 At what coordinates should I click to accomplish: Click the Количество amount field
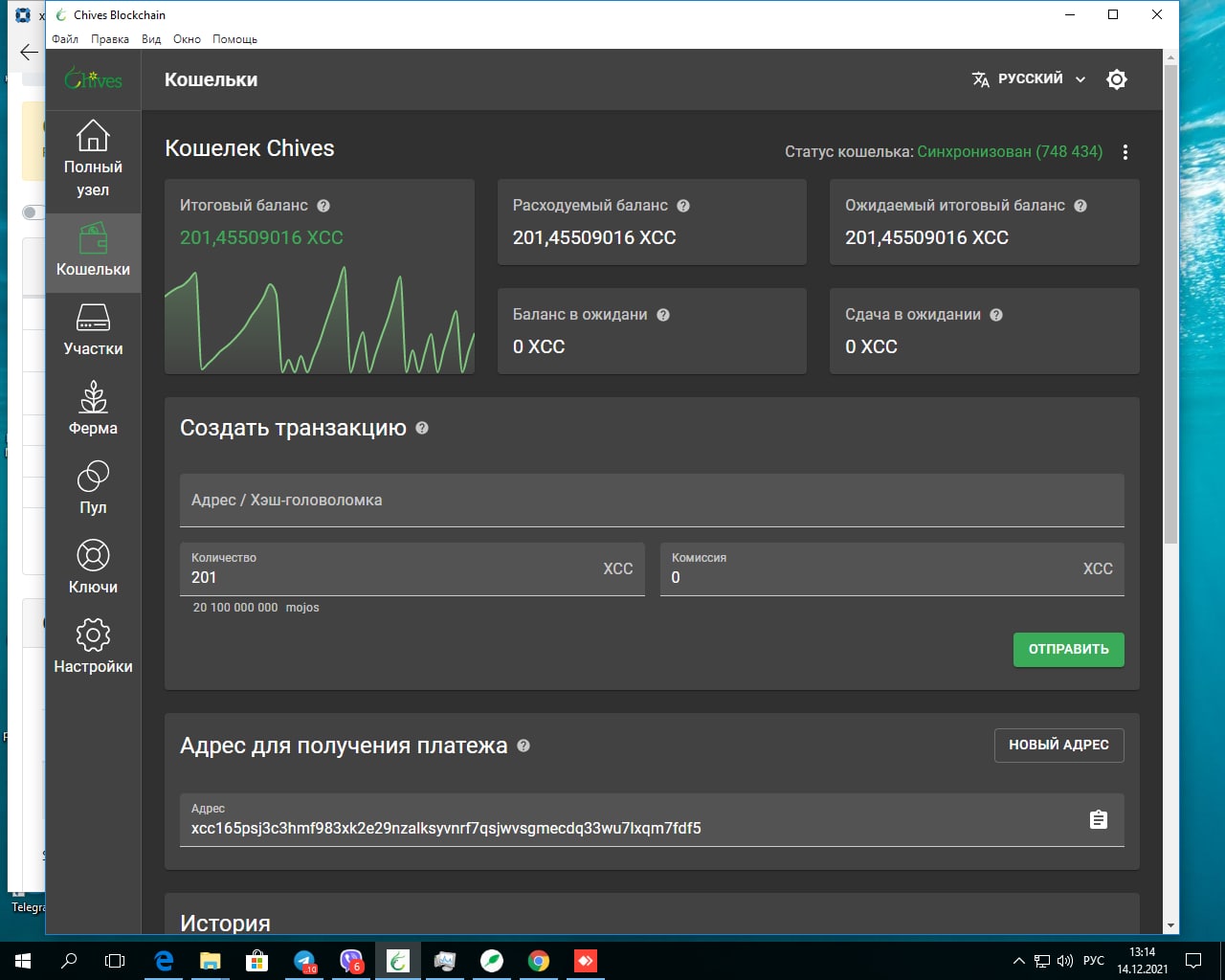pos(412,568)
